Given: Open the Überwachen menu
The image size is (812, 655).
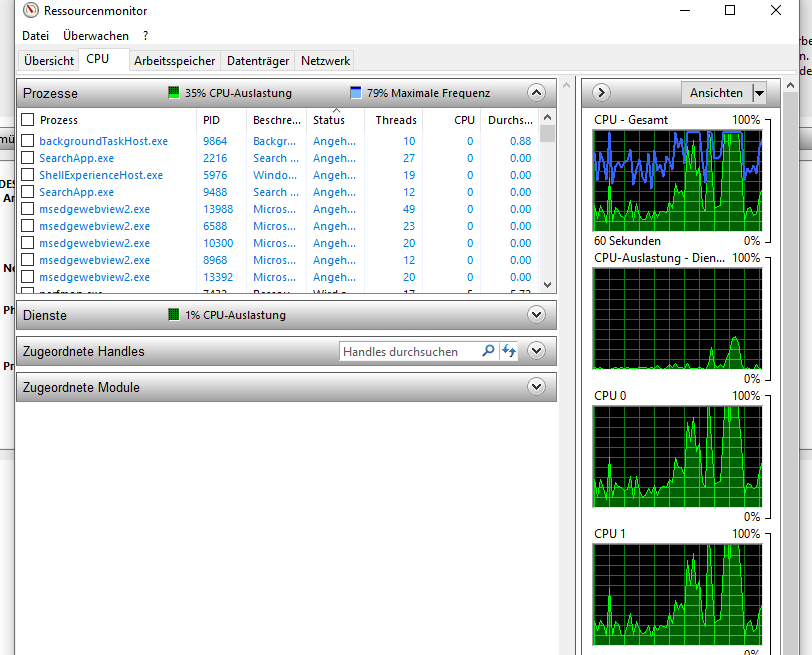Looking at the screenshot, I should click(x=96, y=36).
